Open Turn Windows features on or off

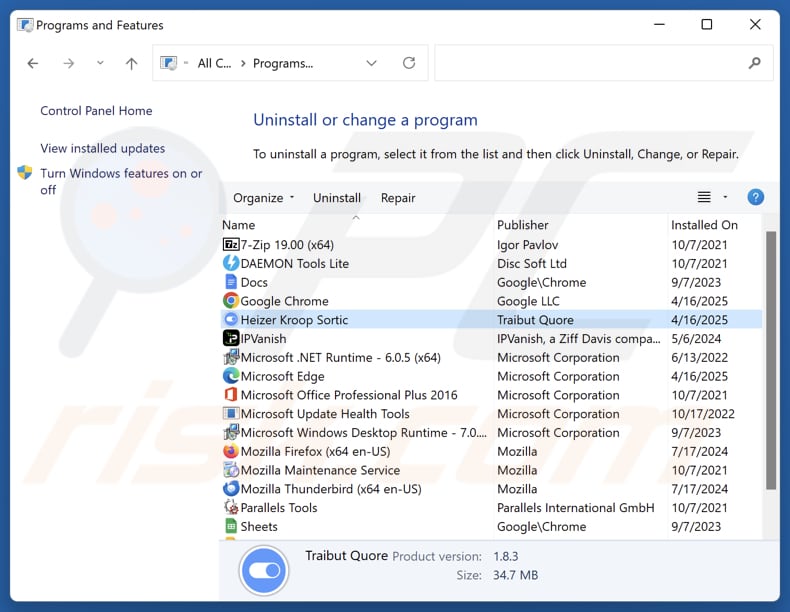click(121, 181)
